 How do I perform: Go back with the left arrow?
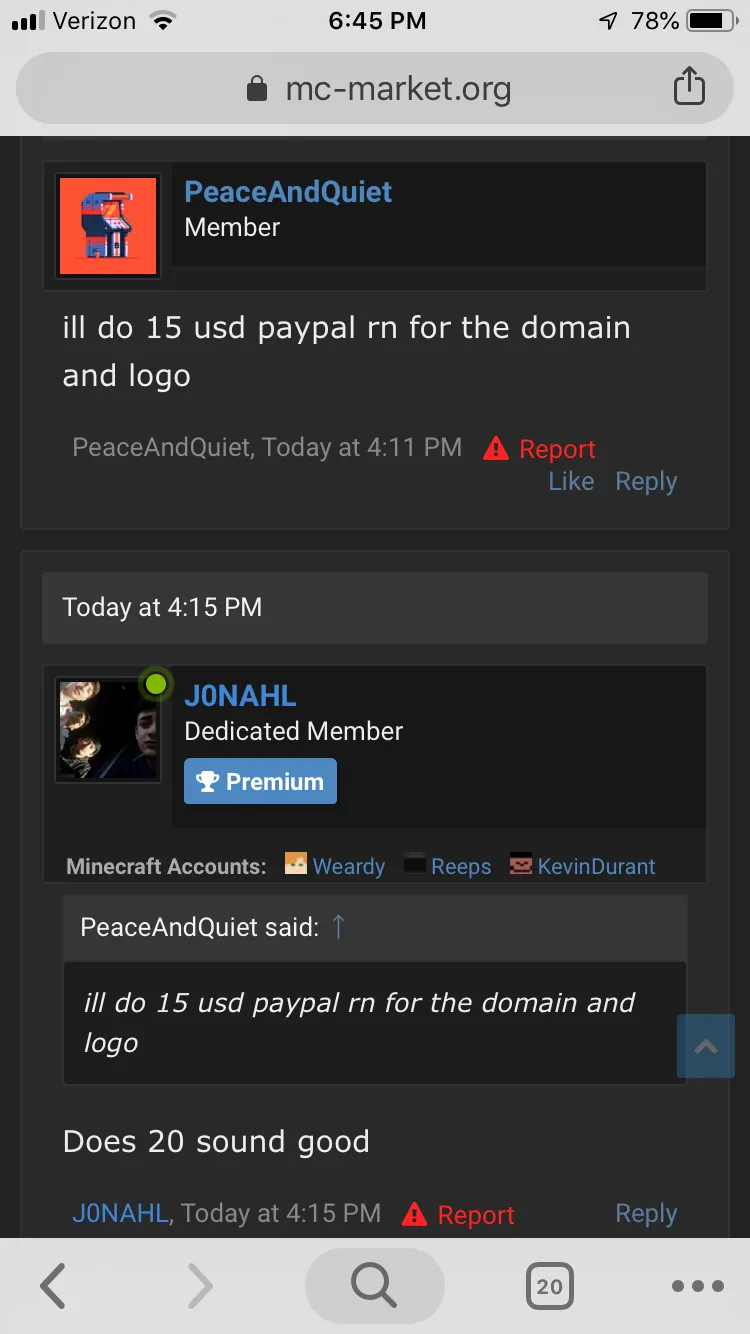[53, 1286]
